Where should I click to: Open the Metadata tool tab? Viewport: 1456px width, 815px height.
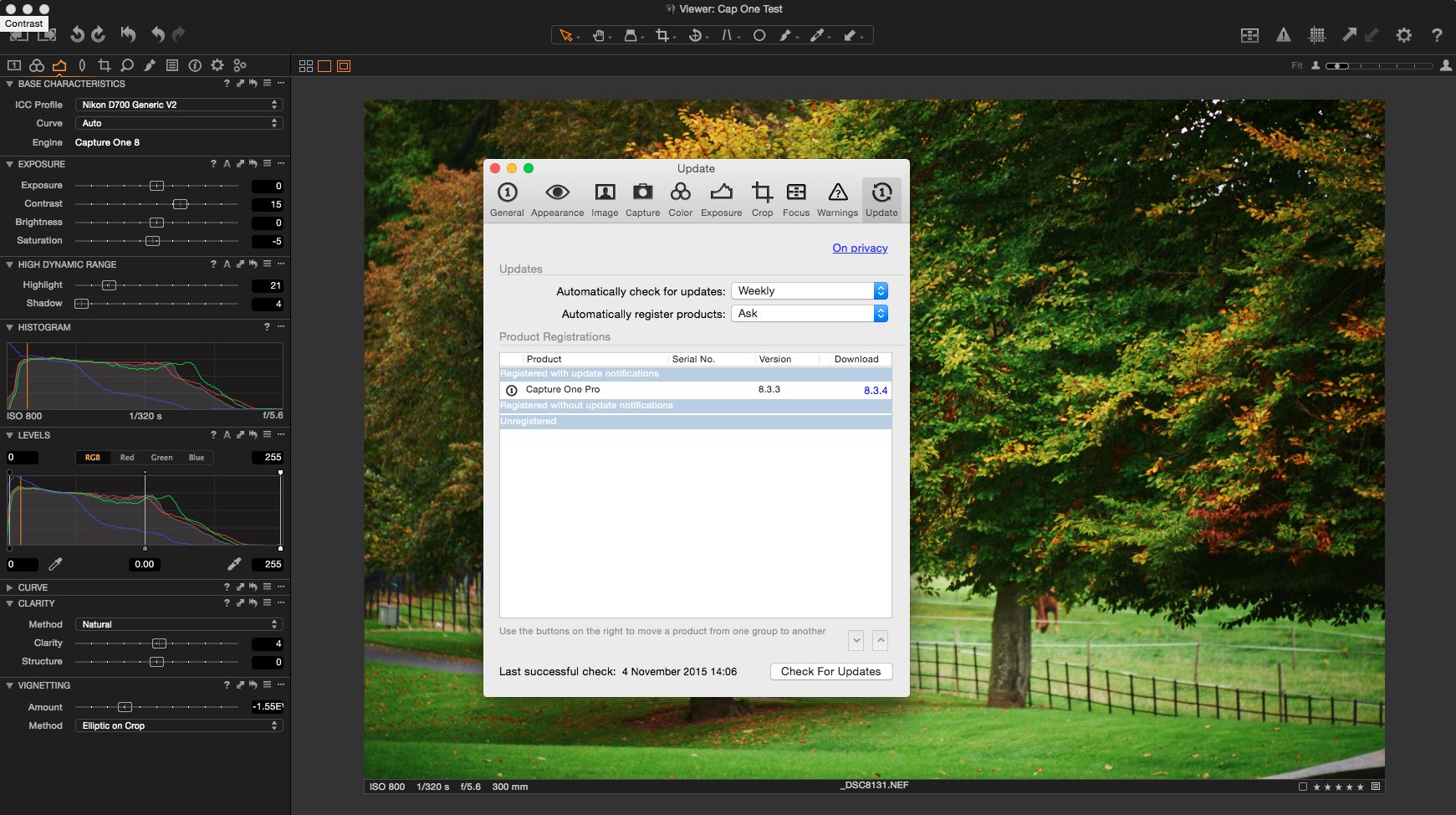[172, 64]
